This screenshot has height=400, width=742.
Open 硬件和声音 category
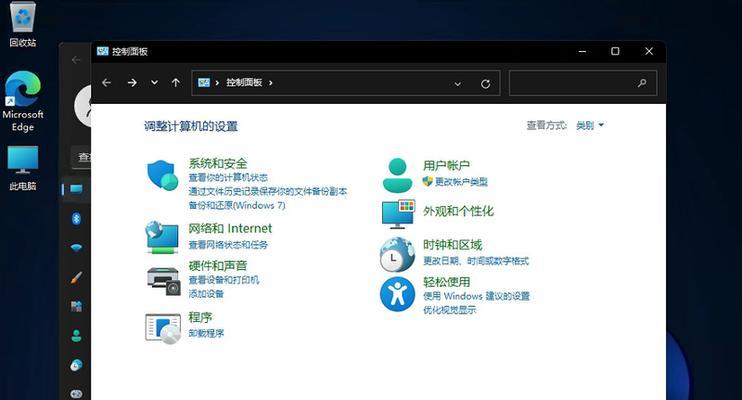218,266
